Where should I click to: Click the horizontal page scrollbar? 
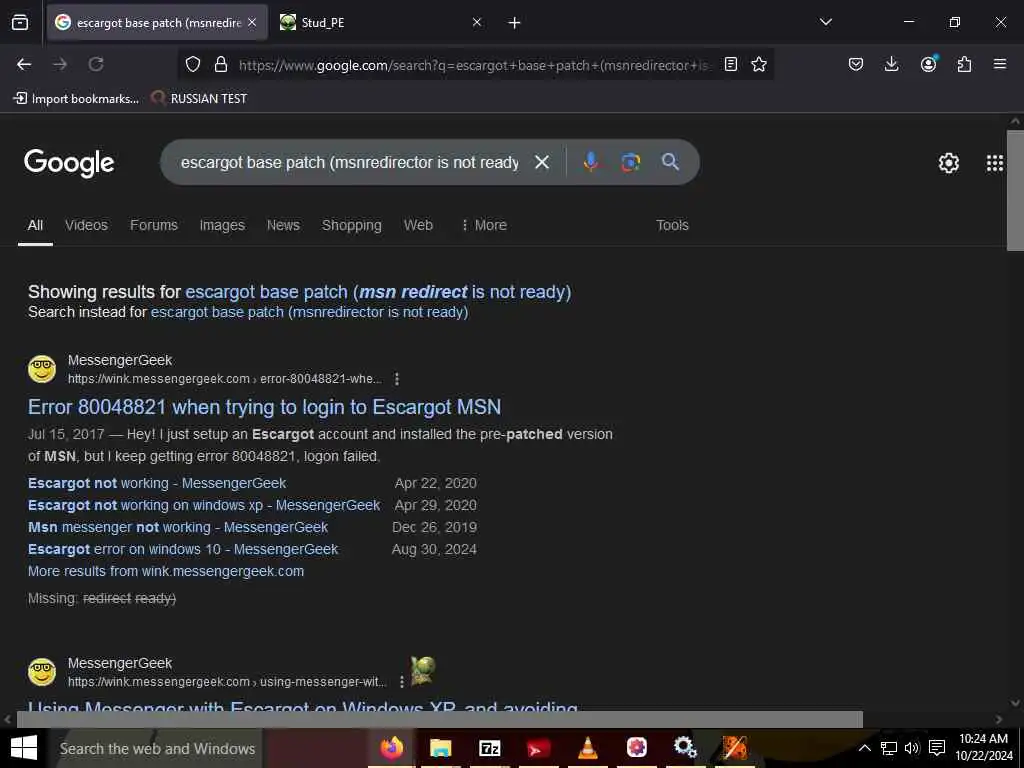coord(440,719)
